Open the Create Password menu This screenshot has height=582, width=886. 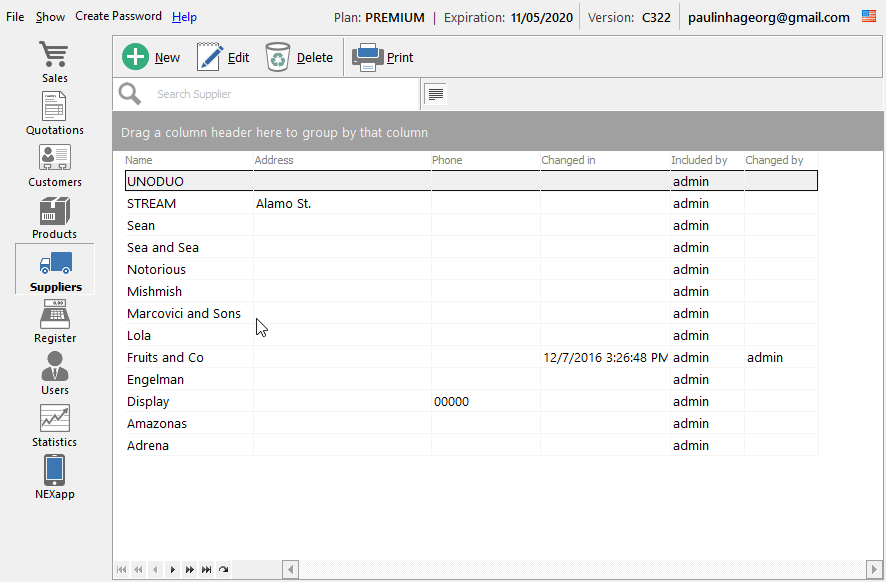coord(119,16)
